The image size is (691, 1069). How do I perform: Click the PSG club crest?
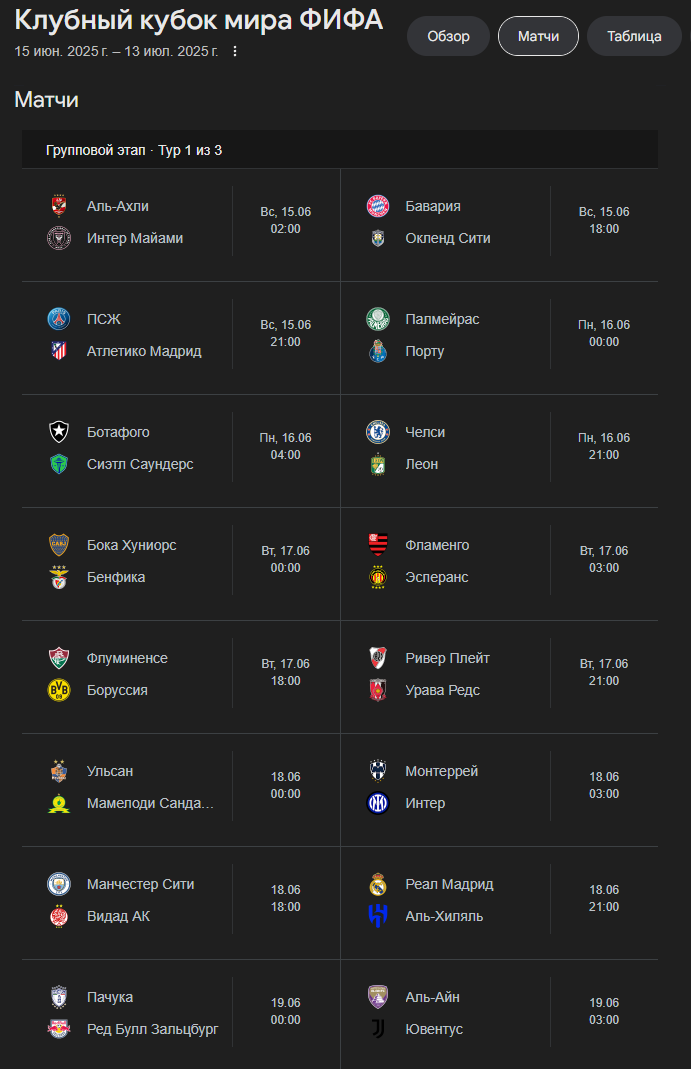coord(59,318)
